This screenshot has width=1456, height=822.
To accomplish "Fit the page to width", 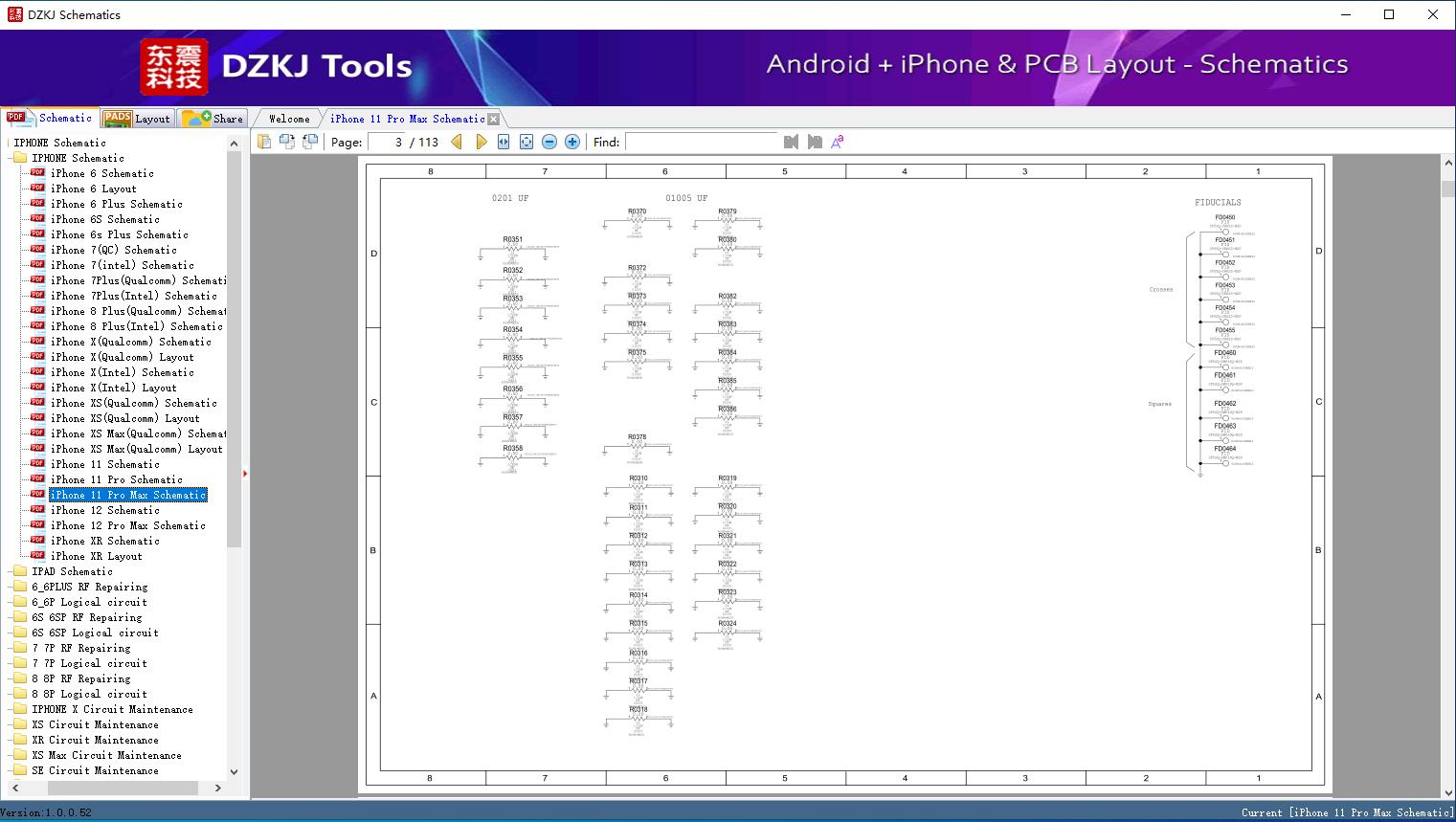I will 504,142.
